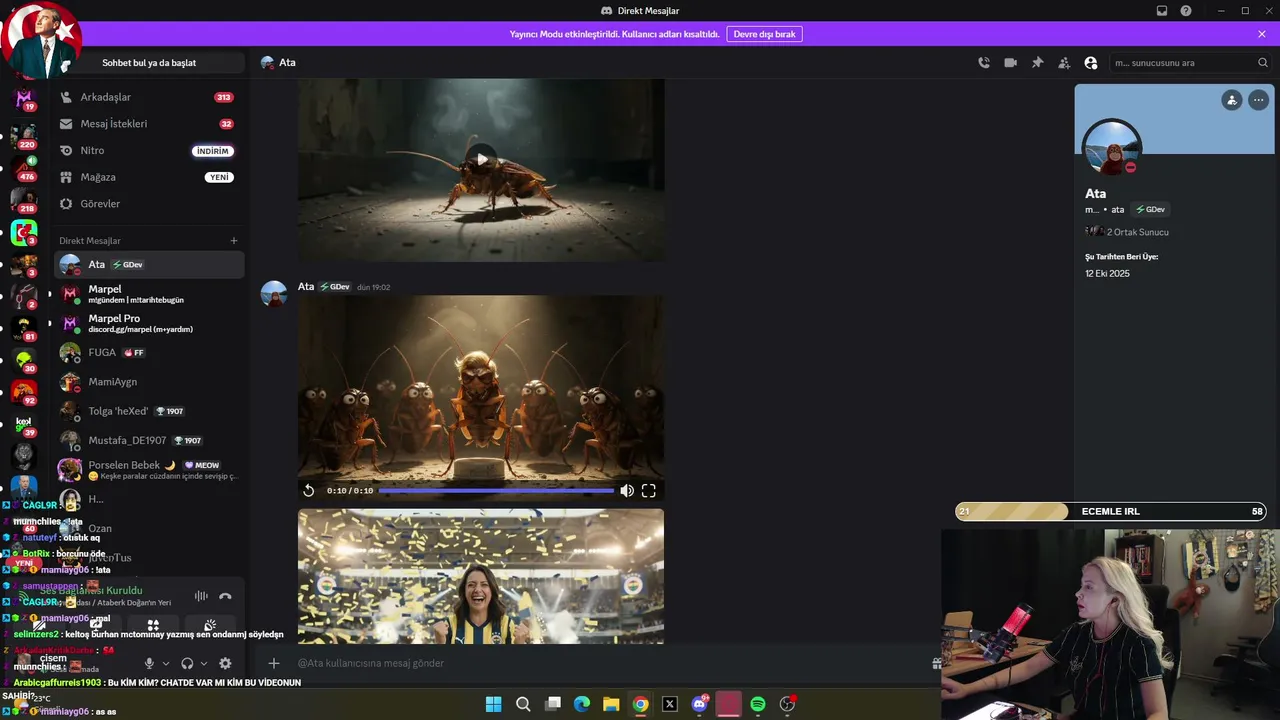This screenshot has width=1280, height=720.
Task: Open the MamiAygn direct message
Action: (x=149, y=382)
